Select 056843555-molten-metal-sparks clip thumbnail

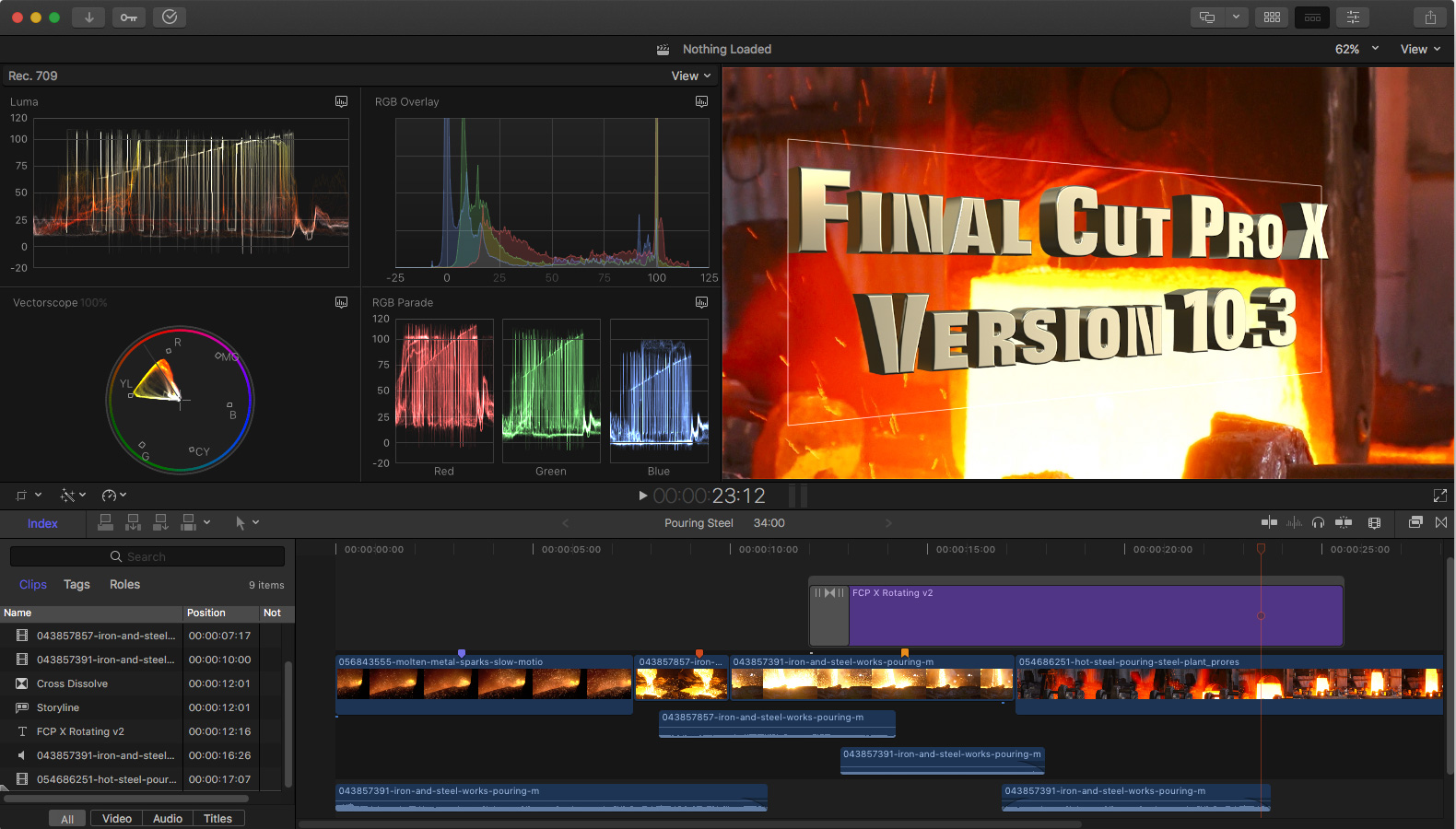tap(484, 683)
